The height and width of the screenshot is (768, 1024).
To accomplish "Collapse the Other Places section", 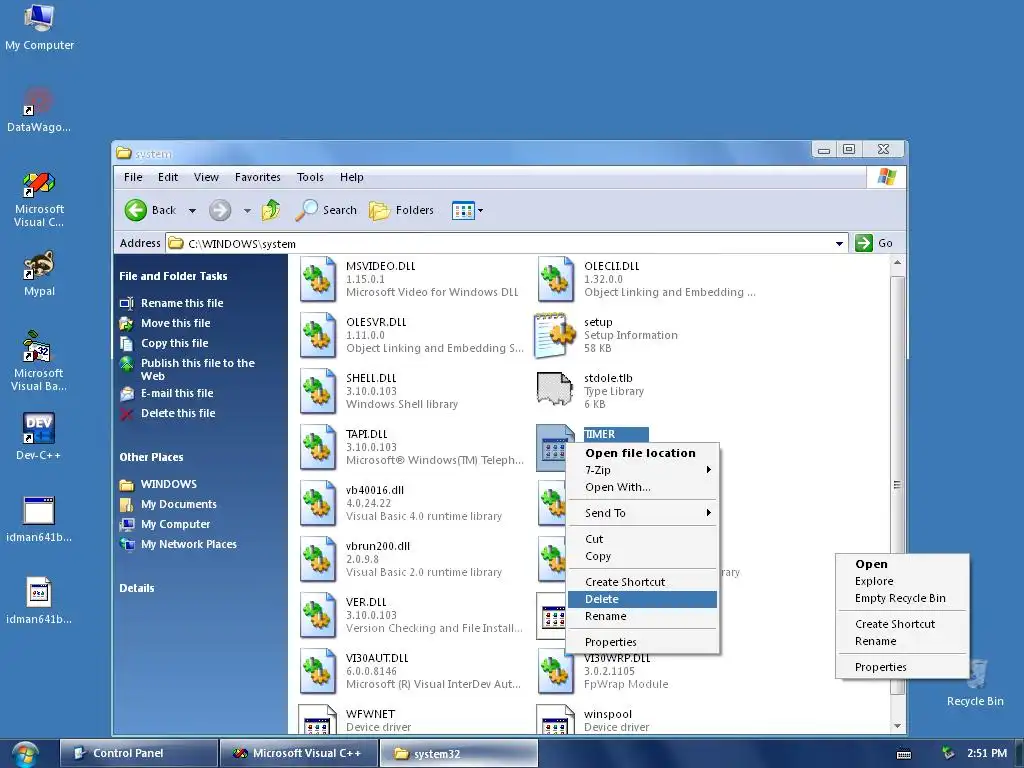I will (x=151, y=457).
